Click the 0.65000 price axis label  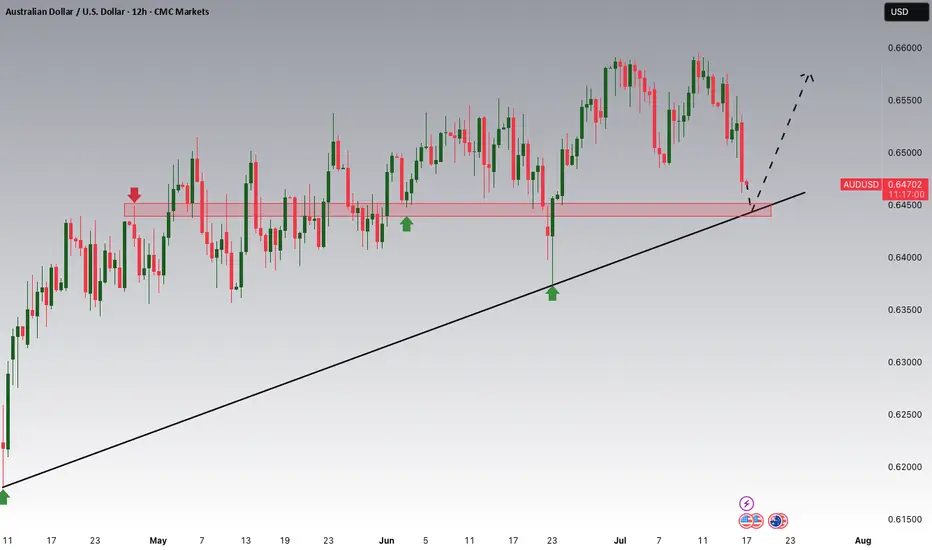(905, 153)
